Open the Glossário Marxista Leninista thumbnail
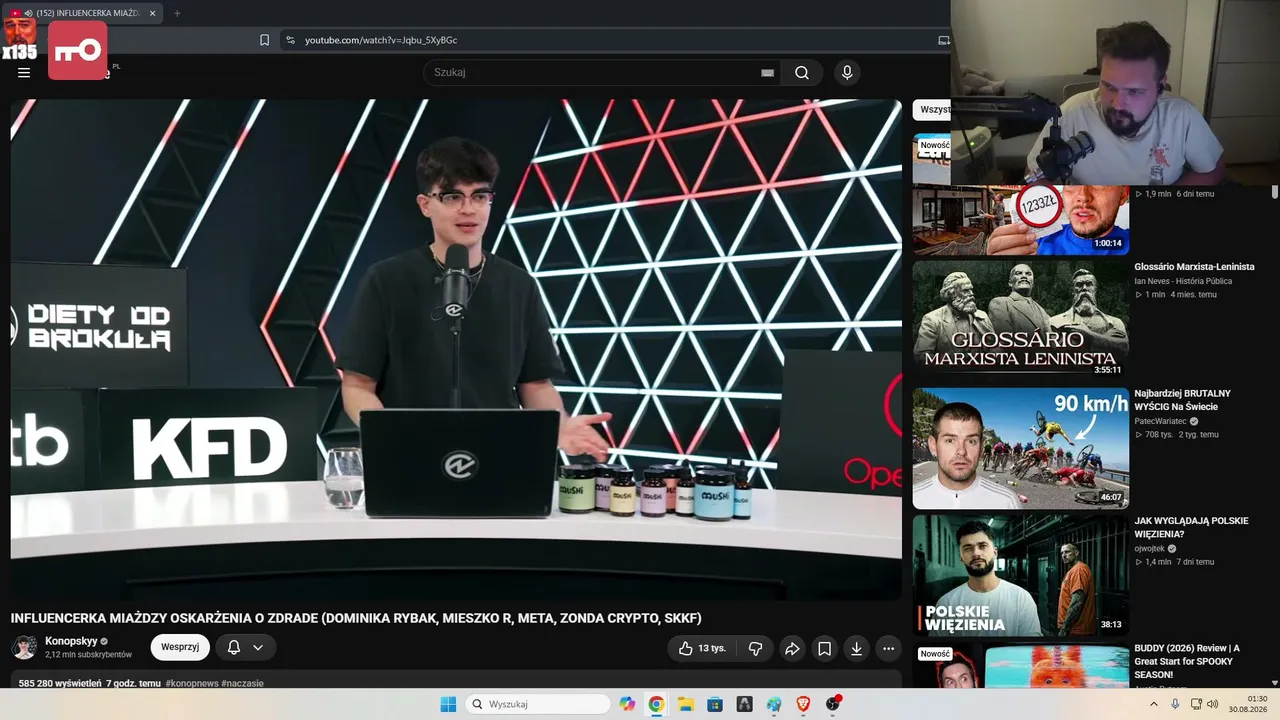 click(1021, 319)
